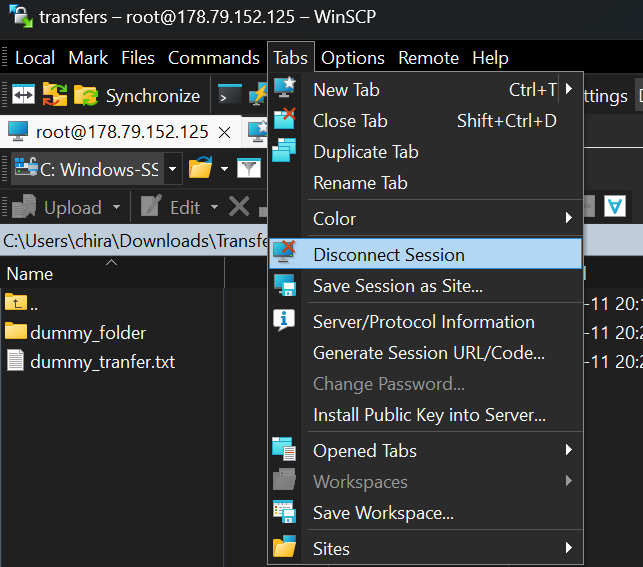Screen dimensions: 643x567
Task: Click the Compare Directories toolbar icon
Action: 22,96
